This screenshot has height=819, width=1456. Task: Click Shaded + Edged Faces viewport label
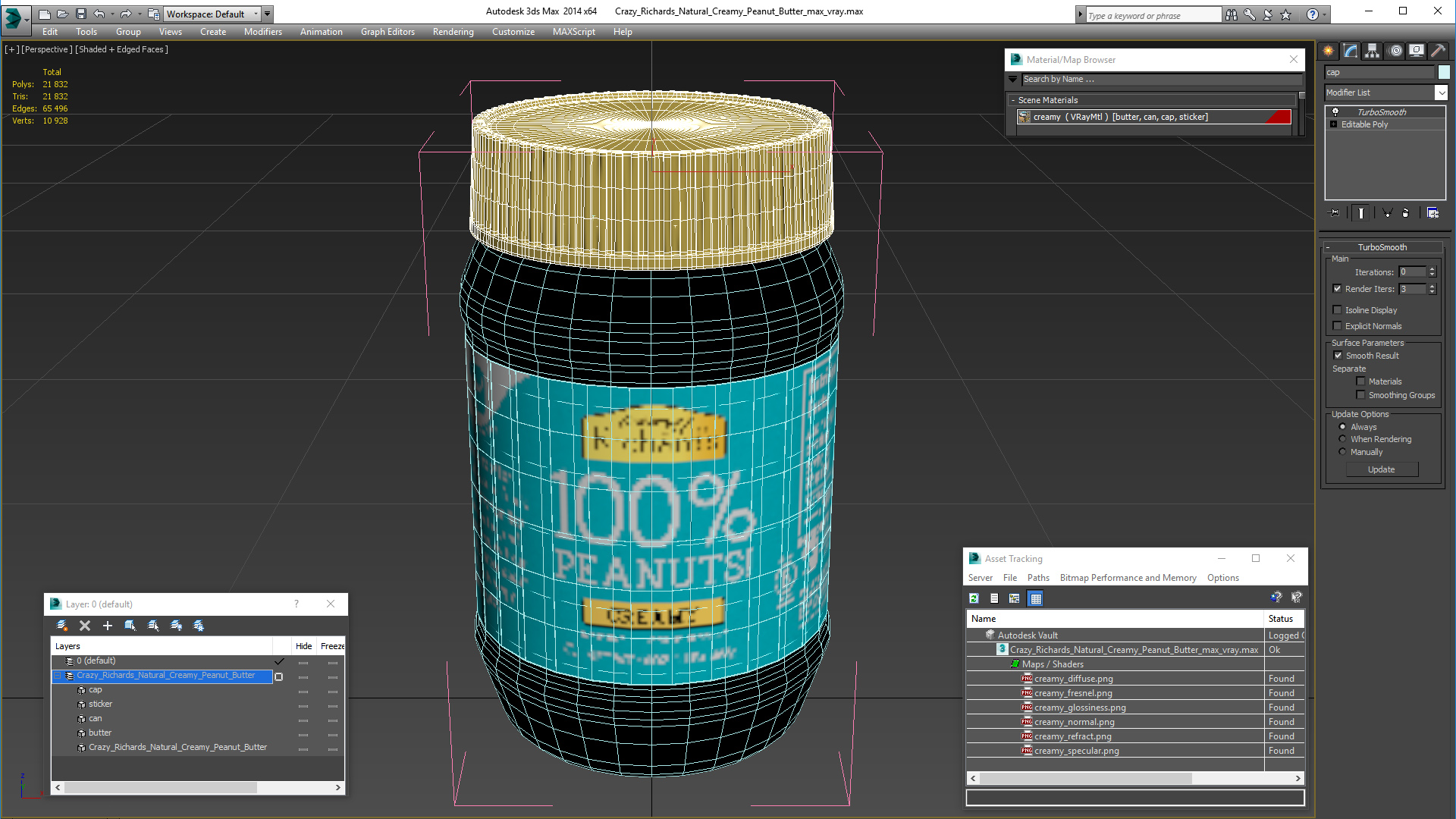[x=121, y=49]
